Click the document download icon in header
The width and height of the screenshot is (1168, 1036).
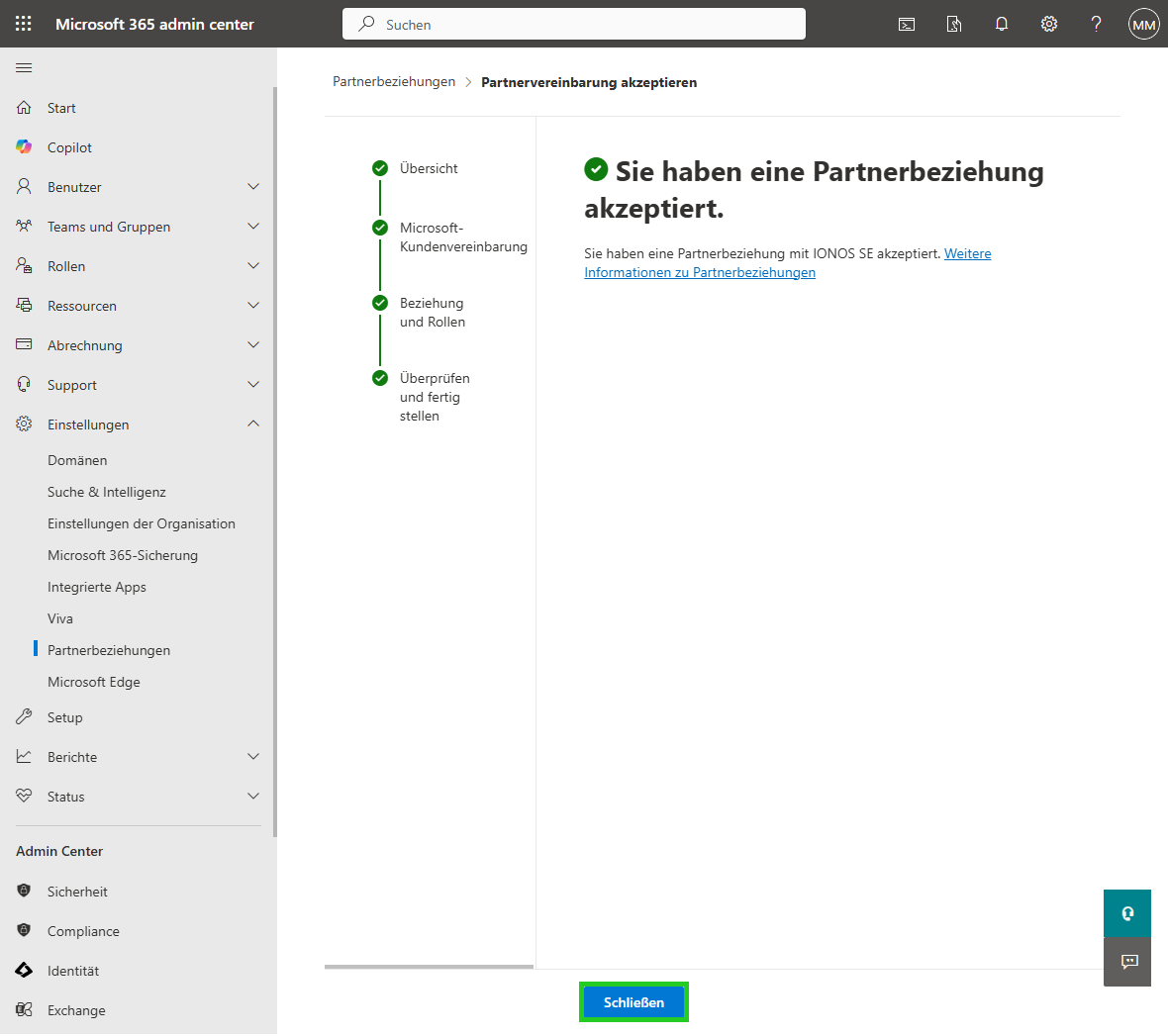pos(954,25)
